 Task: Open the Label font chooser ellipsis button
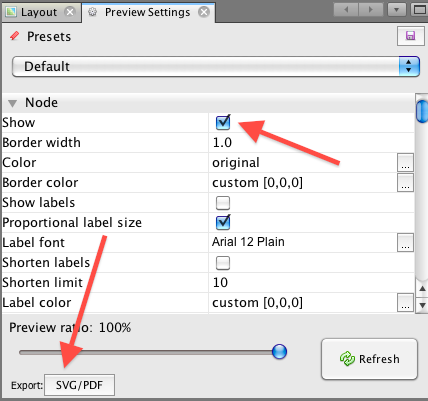click(405, 242)
